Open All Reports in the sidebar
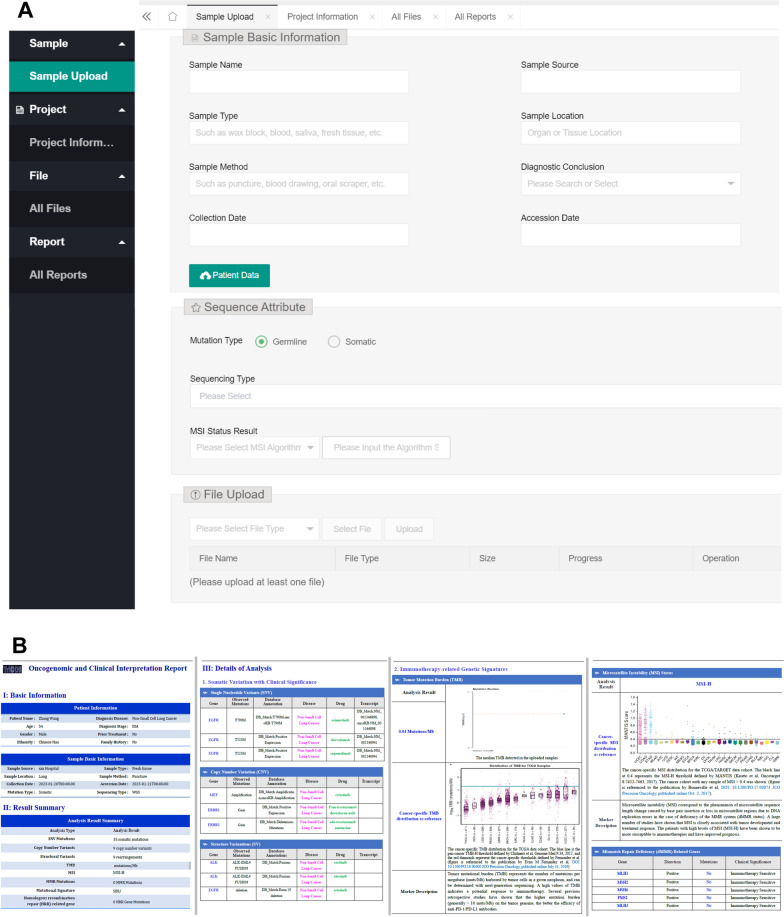 pyautogui.click(x=58, y=275)
